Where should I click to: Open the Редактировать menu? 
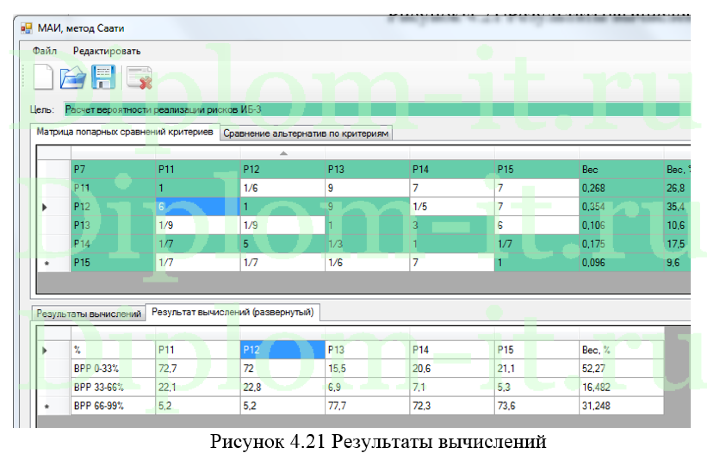tap(106, 50)
